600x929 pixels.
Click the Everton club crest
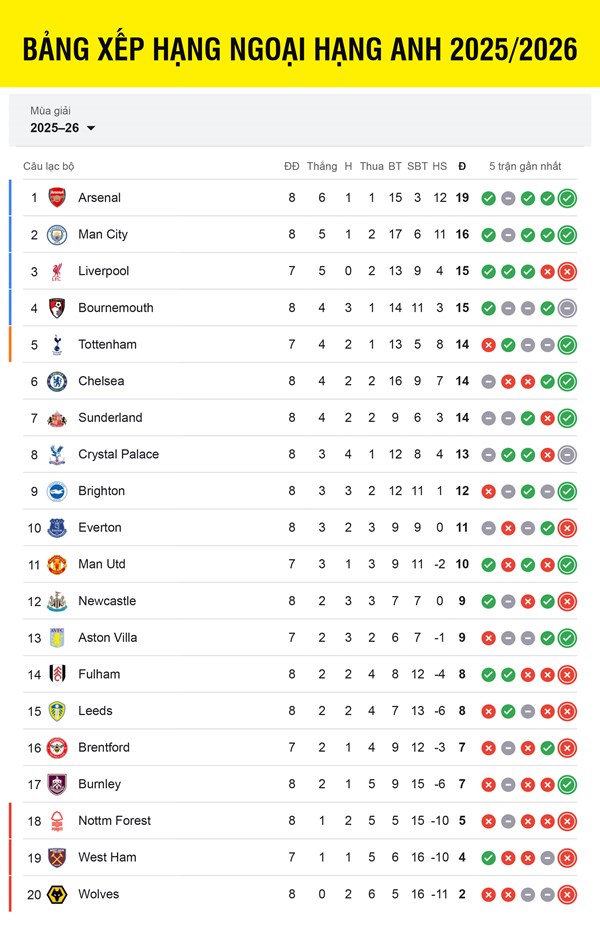[x=57, y=528]
